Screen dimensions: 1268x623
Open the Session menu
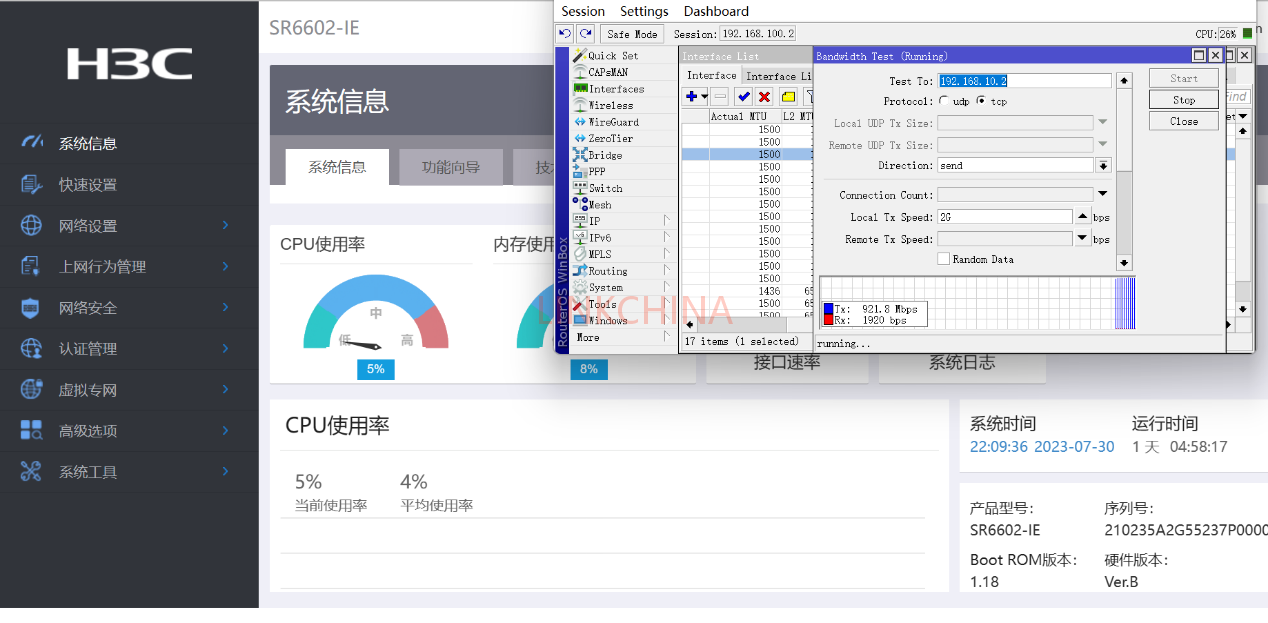[x=583, y=11]
